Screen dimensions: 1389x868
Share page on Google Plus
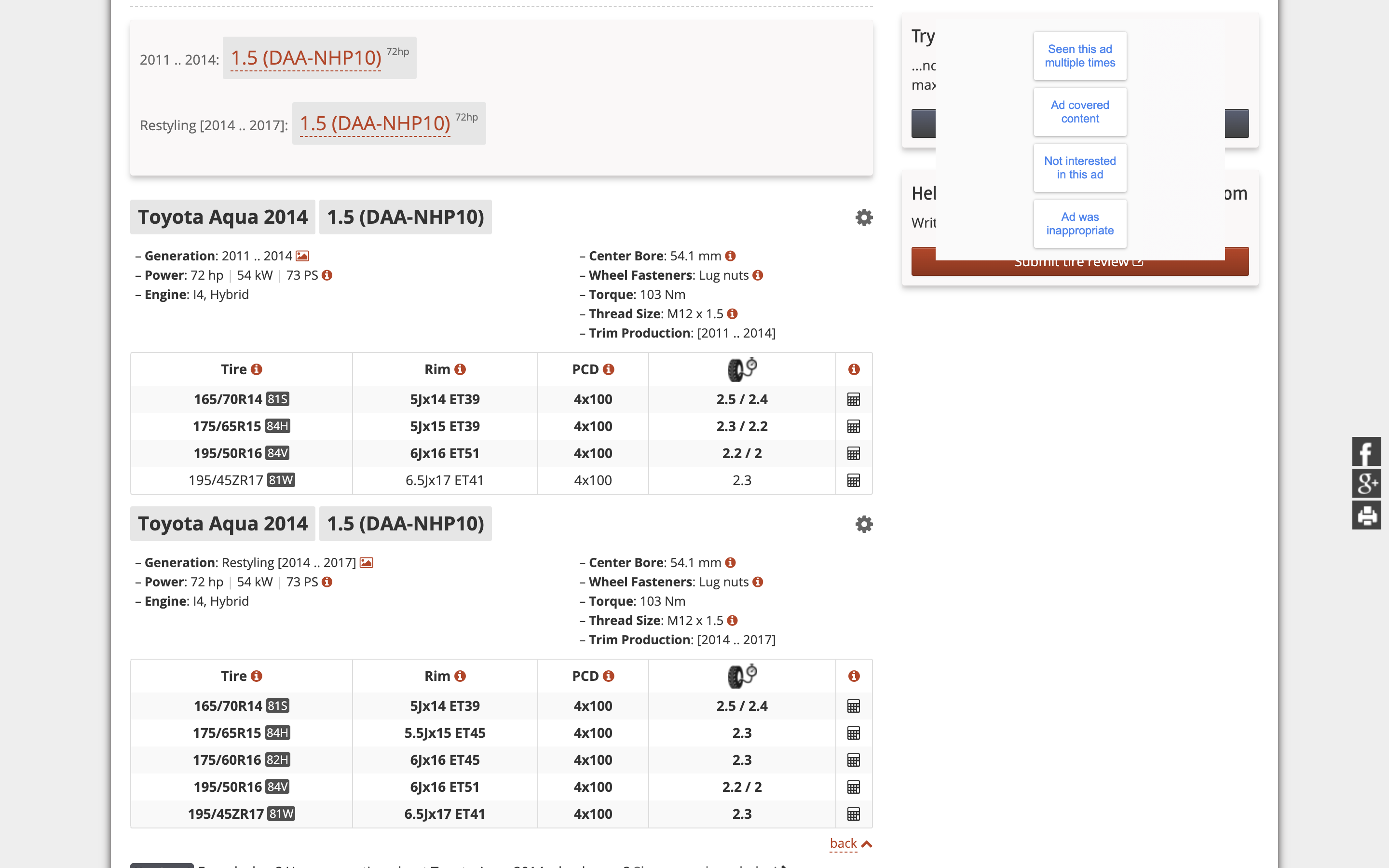[x=1367, y=483]
